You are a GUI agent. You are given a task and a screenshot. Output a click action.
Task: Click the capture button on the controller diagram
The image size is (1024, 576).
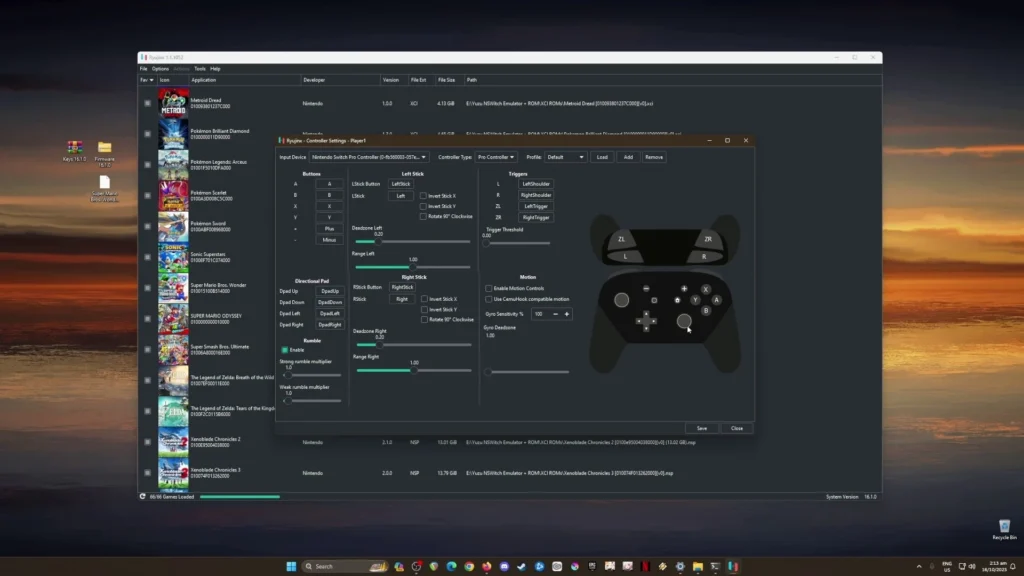coord(654,300)
